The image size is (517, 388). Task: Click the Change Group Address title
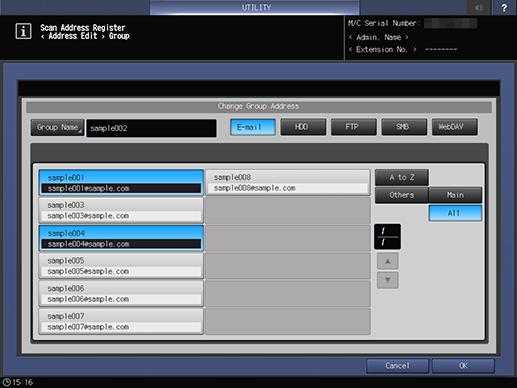pyautogui.click(x=258, y=106)
